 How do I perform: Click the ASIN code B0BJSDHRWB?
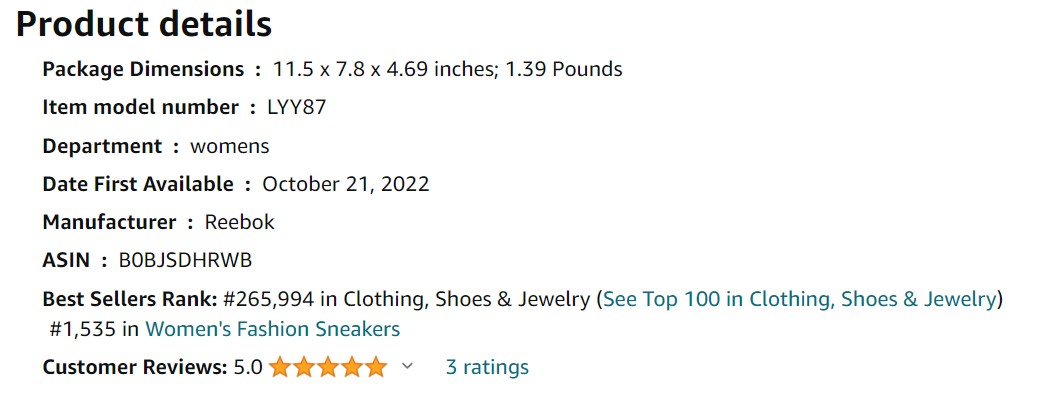tap(185, 260)
